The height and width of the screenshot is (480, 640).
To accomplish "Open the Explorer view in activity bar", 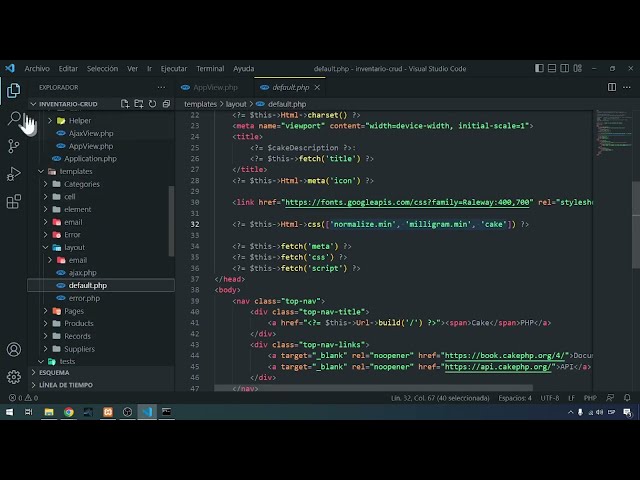I will click(x=13, y=90).
